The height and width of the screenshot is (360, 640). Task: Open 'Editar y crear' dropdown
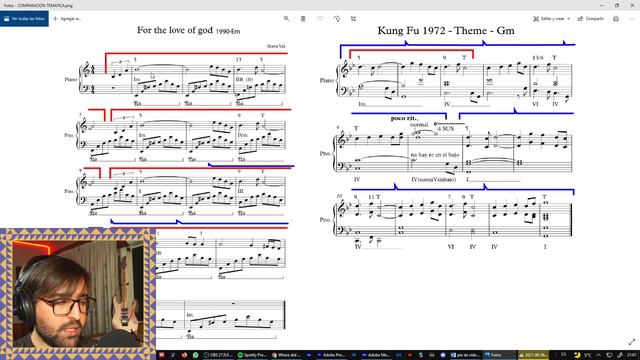pos(552,19)
